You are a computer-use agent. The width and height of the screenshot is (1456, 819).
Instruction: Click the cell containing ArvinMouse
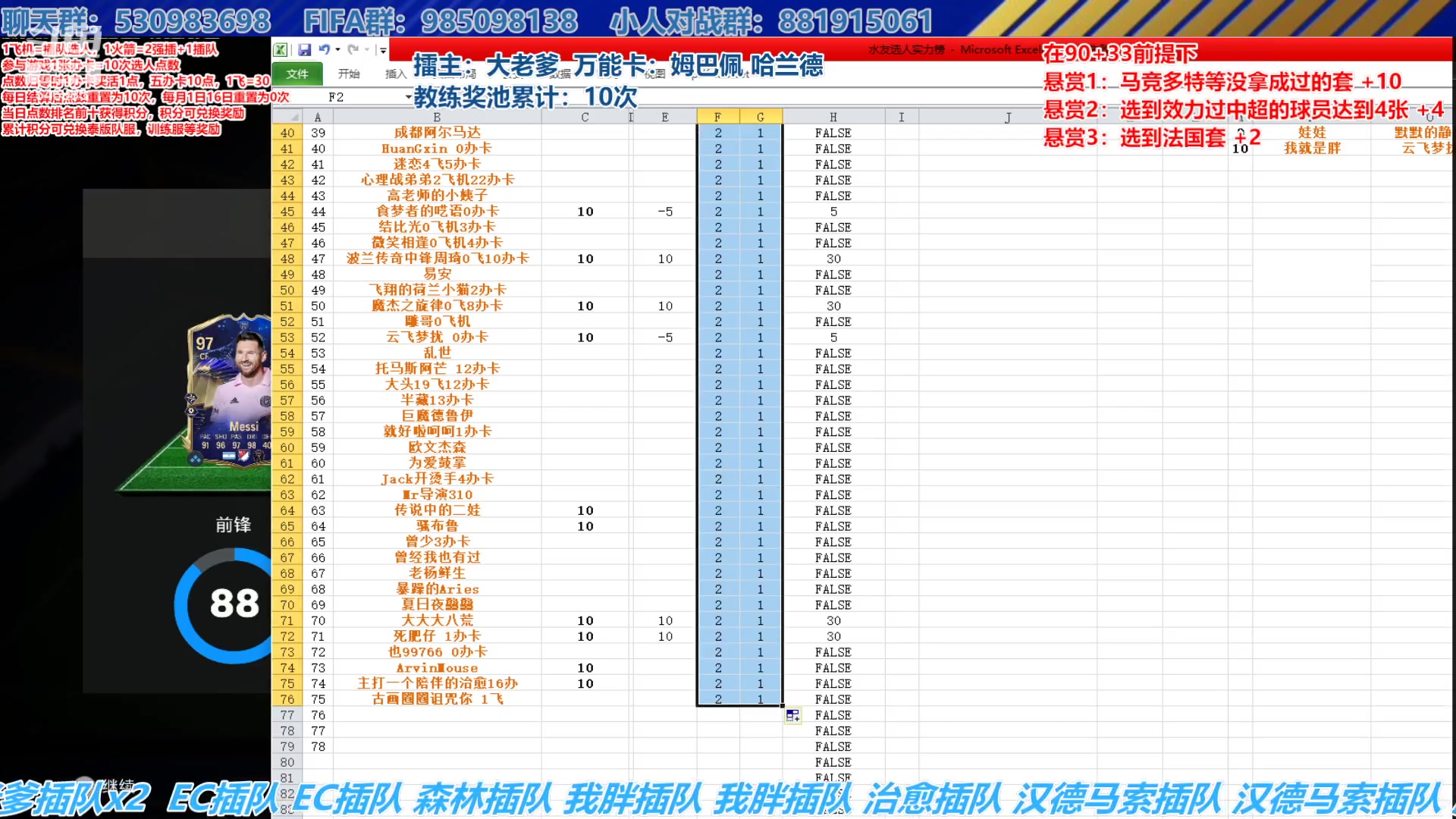click(x=437, y=668)
